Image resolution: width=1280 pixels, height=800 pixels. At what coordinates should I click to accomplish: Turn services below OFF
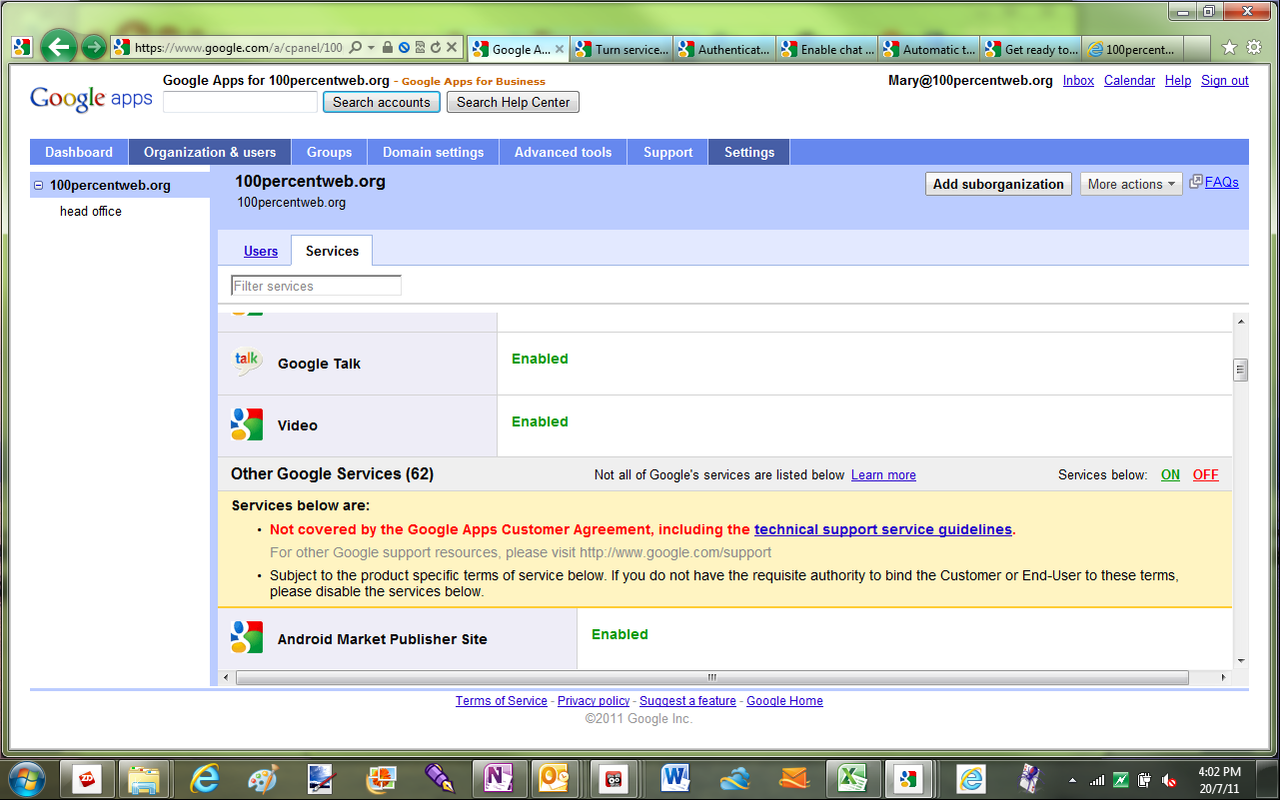[x=1206, y=475]
